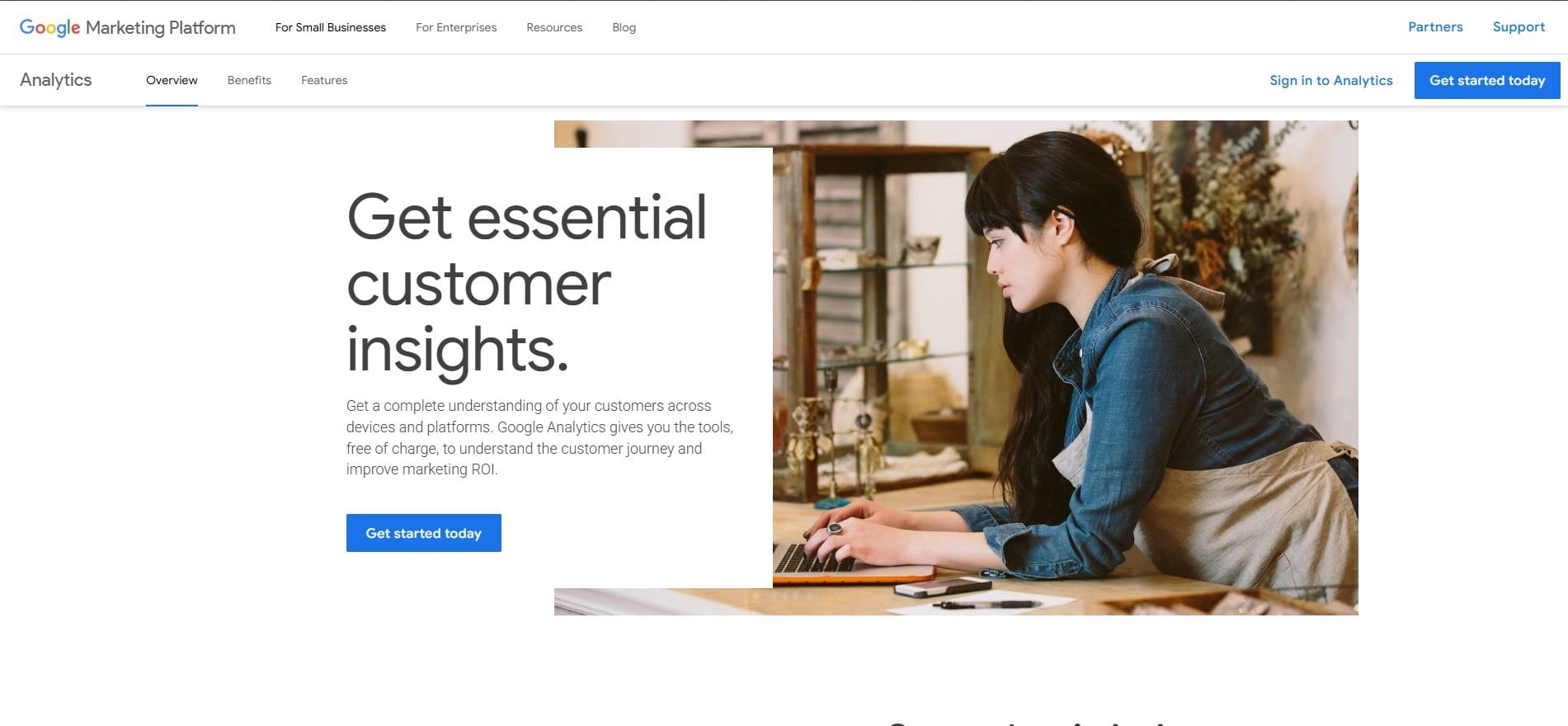Open the For Small Businesses menu
The image size is (1568, 726).
(331, 27)
